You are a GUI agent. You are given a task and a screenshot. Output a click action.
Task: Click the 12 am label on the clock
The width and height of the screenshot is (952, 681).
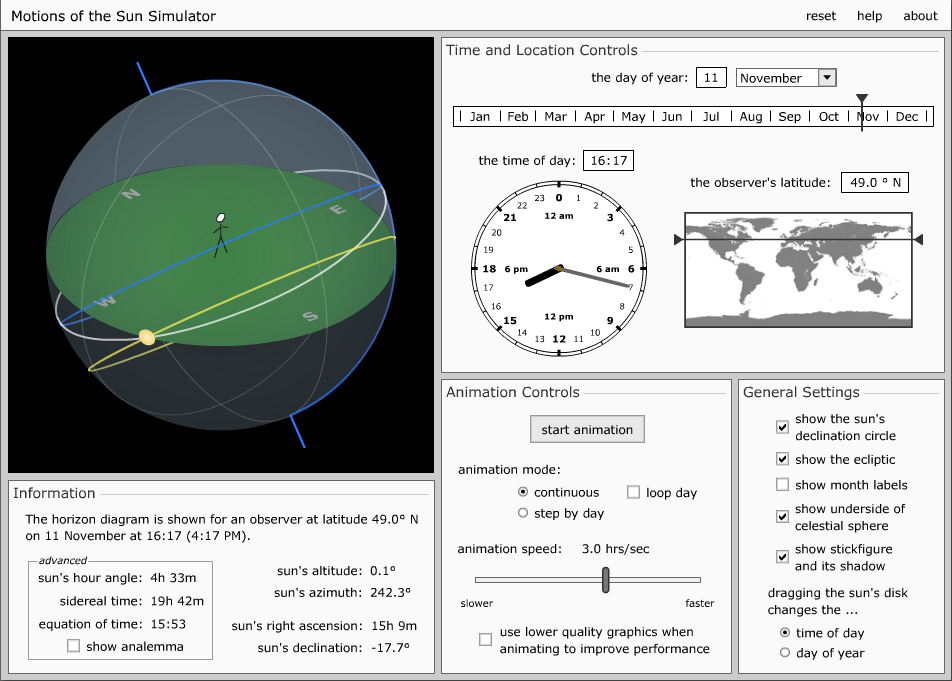pyautogui.click(x=559, y=215)
